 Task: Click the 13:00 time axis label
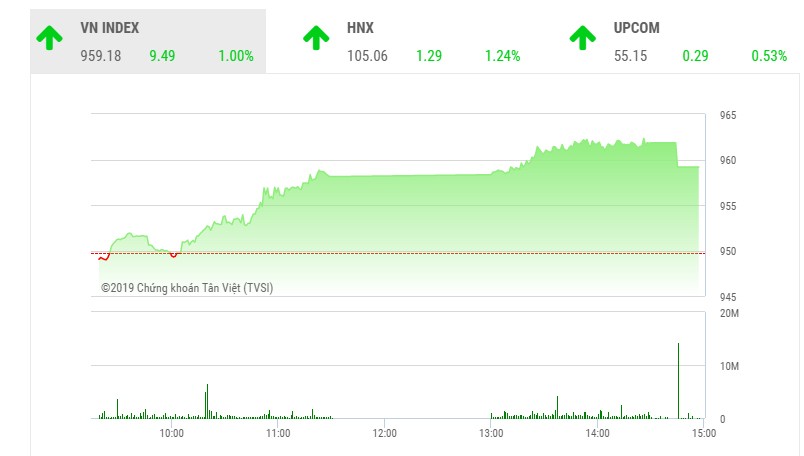[491, 433]
